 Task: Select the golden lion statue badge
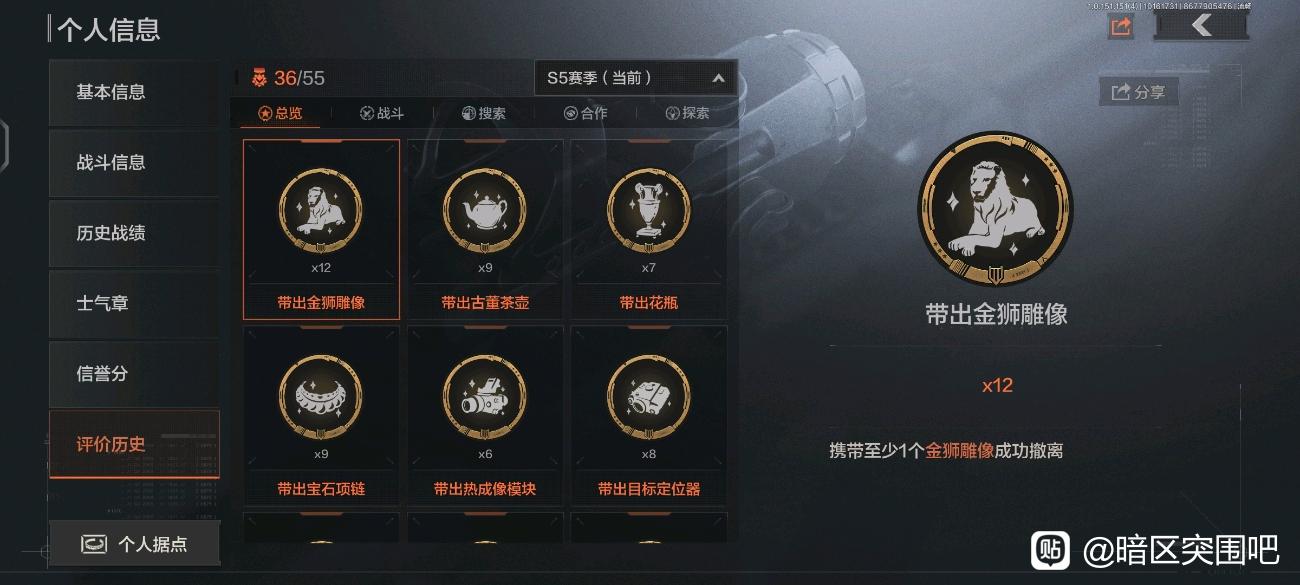pyautogui.click(x=321, y=229)
